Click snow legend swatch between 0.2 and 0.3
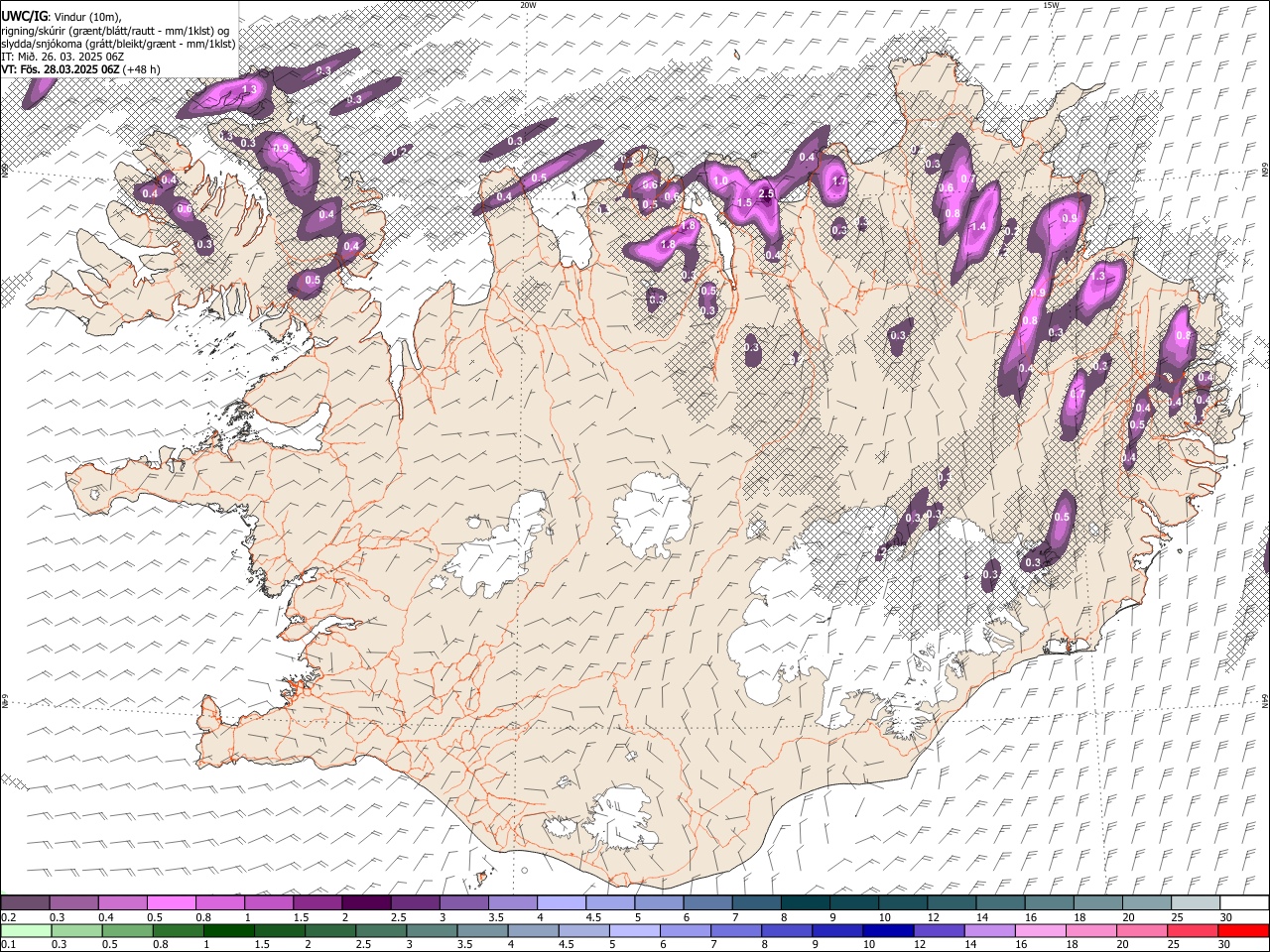1270x952 pixels. pyautogui.click(x=25, y=902)
